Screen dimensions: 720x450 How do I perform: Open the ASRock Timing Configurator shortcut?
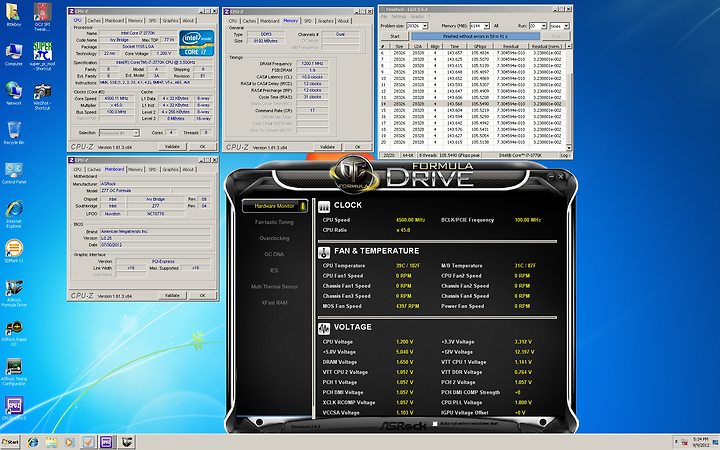pyautogui.click(x=14, y=372)
